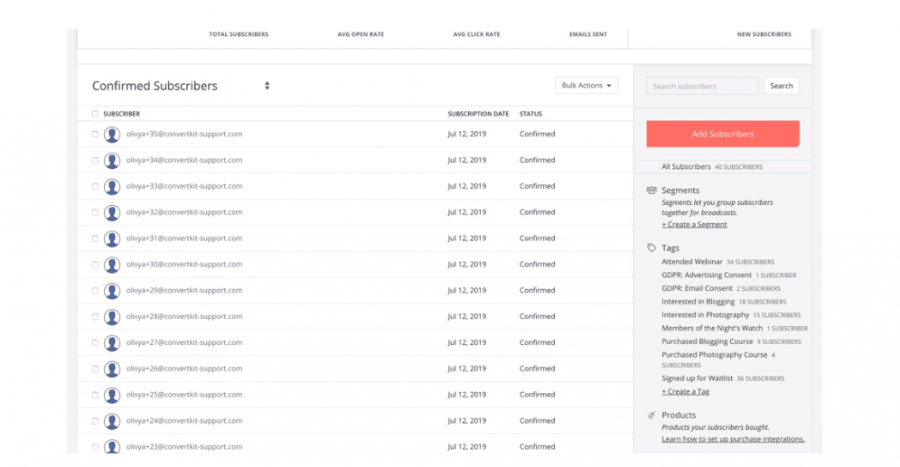Open subscriber olivya+35@convertkit-support.com
The width and height of the screenshot is (900, 467).
pos(184,134)
